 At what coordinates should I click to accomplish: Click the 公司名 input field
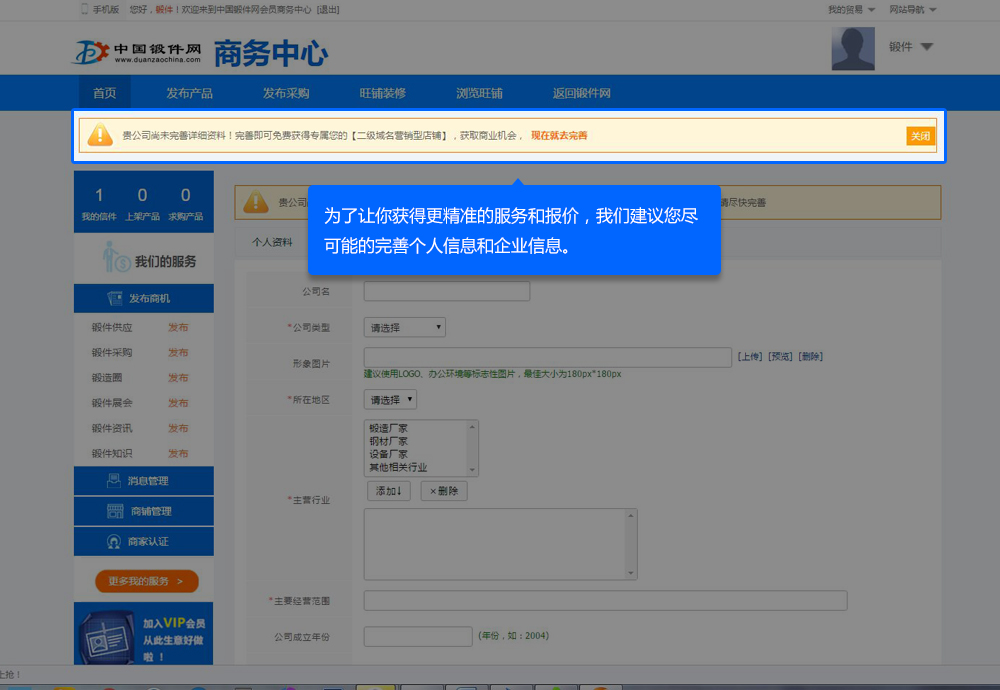446,291
